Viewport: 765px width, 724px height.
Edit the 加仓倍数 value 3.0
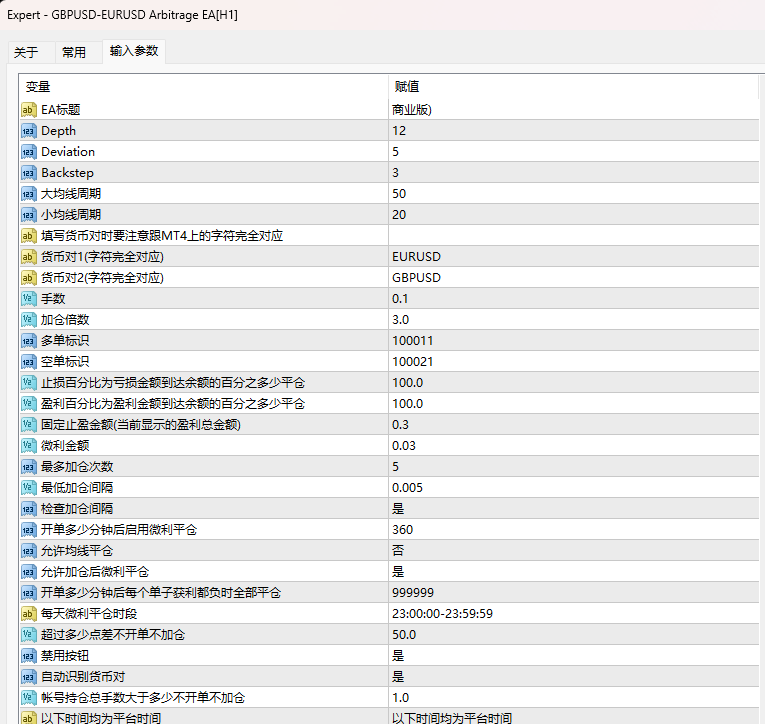[574, 320]
